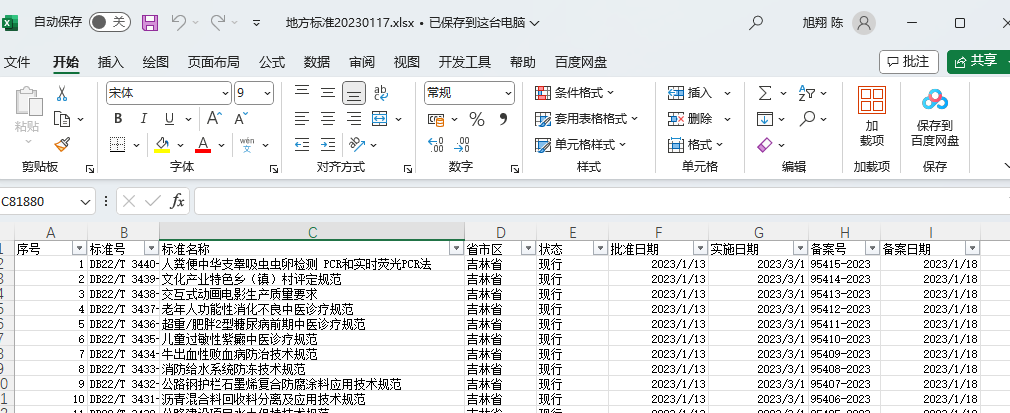Expand the Conditional Formatting (条件格式) menu
1010x413 pixels.
point(584,93)
